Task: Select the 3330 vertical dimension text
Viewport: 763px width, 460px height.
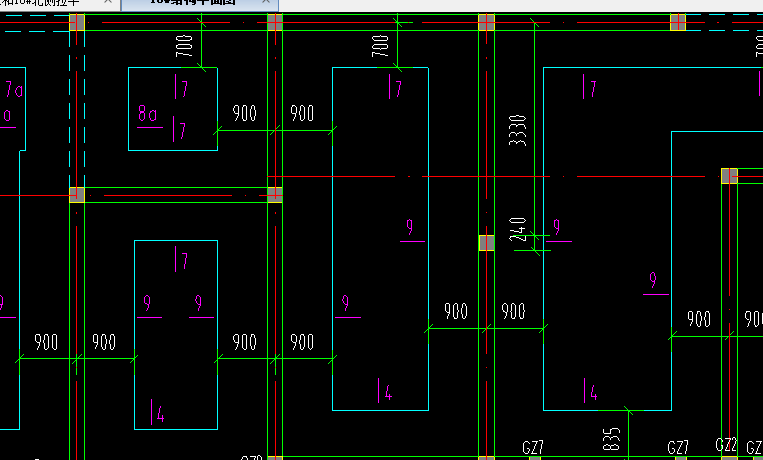Action: click(518, 130)
